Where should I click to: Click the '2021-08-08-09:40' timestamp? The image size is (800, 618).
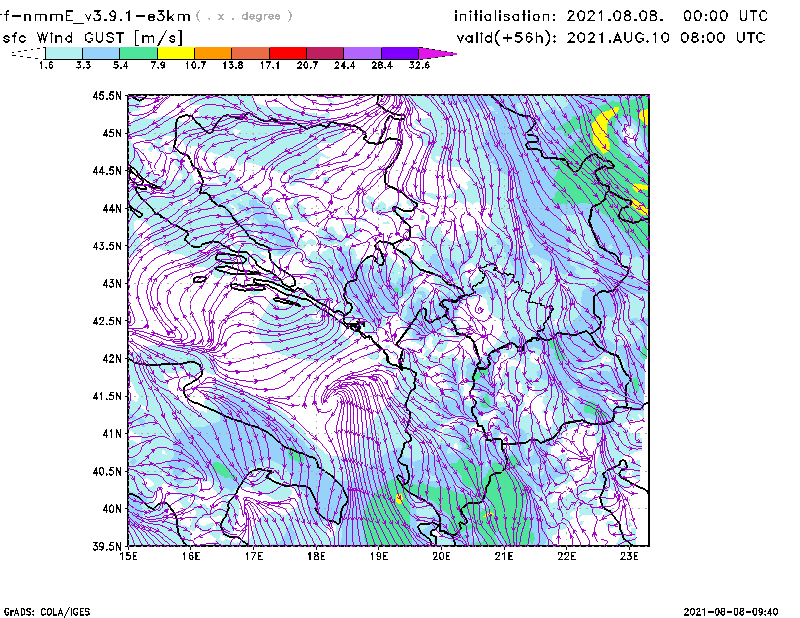click(x=731, y=612)
